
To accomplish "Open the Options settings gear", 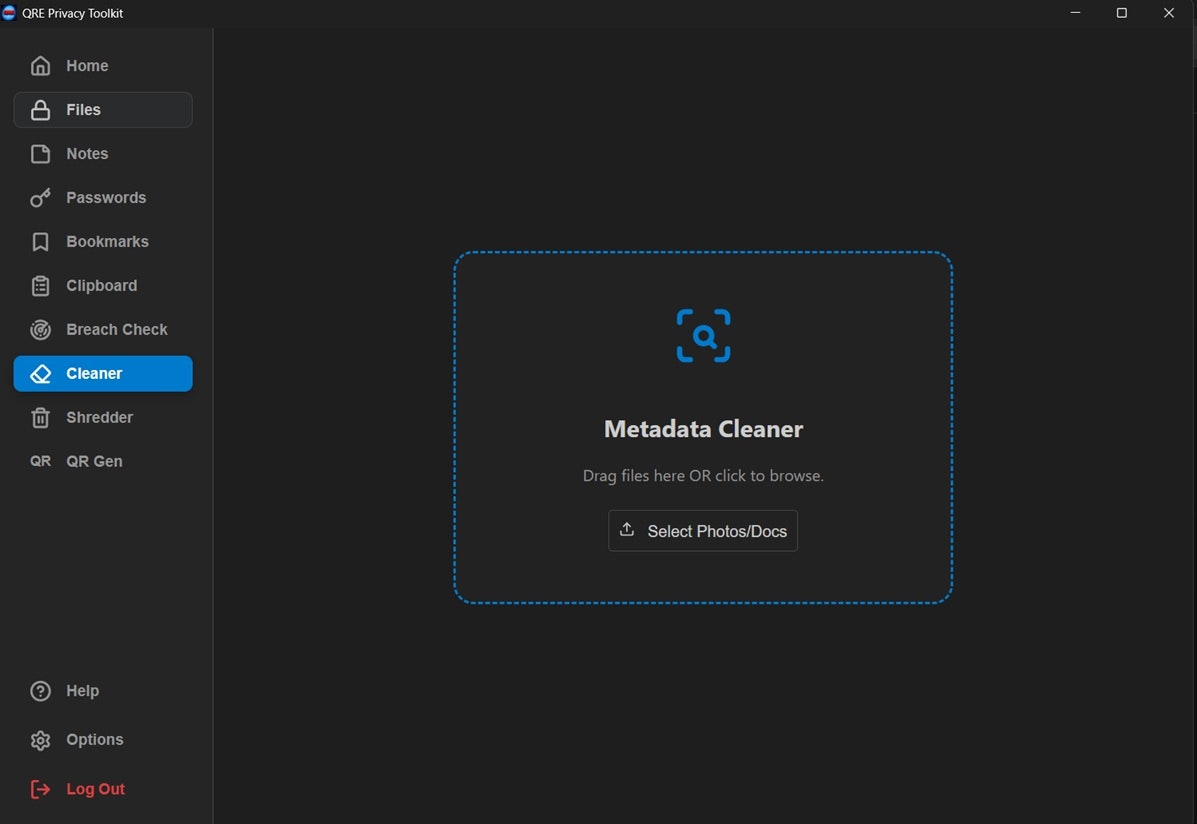I will 39,739.
